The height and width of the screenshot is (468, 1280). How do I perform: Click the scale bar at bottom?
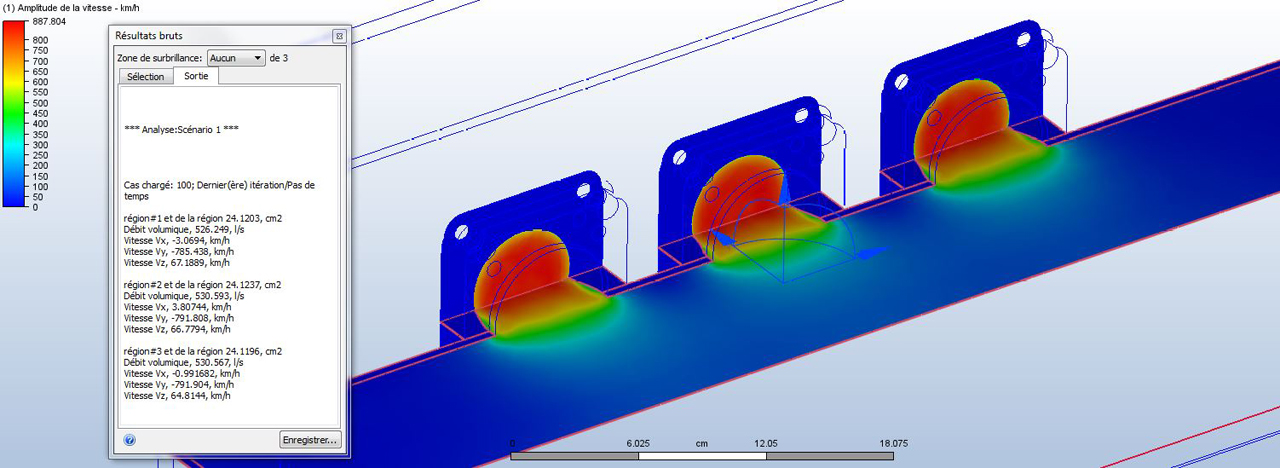701,456
